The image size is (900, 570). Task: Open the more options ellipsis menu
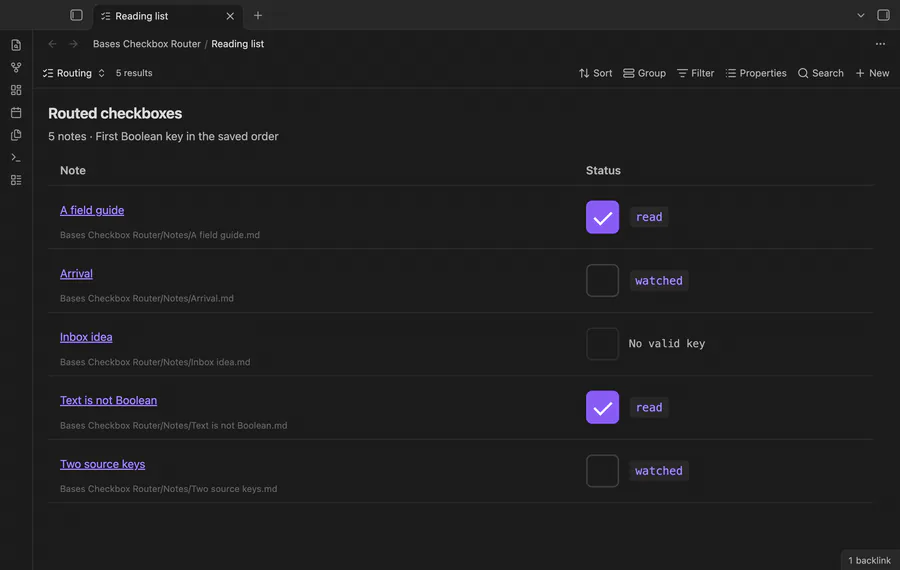[880, 44]
